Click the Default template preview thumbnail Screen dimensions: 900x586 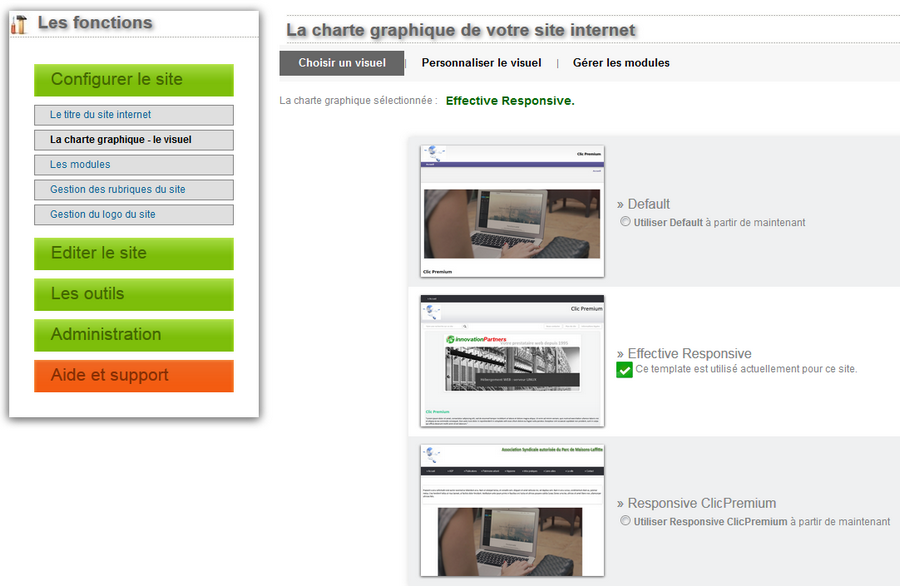[x=512, y=211]
